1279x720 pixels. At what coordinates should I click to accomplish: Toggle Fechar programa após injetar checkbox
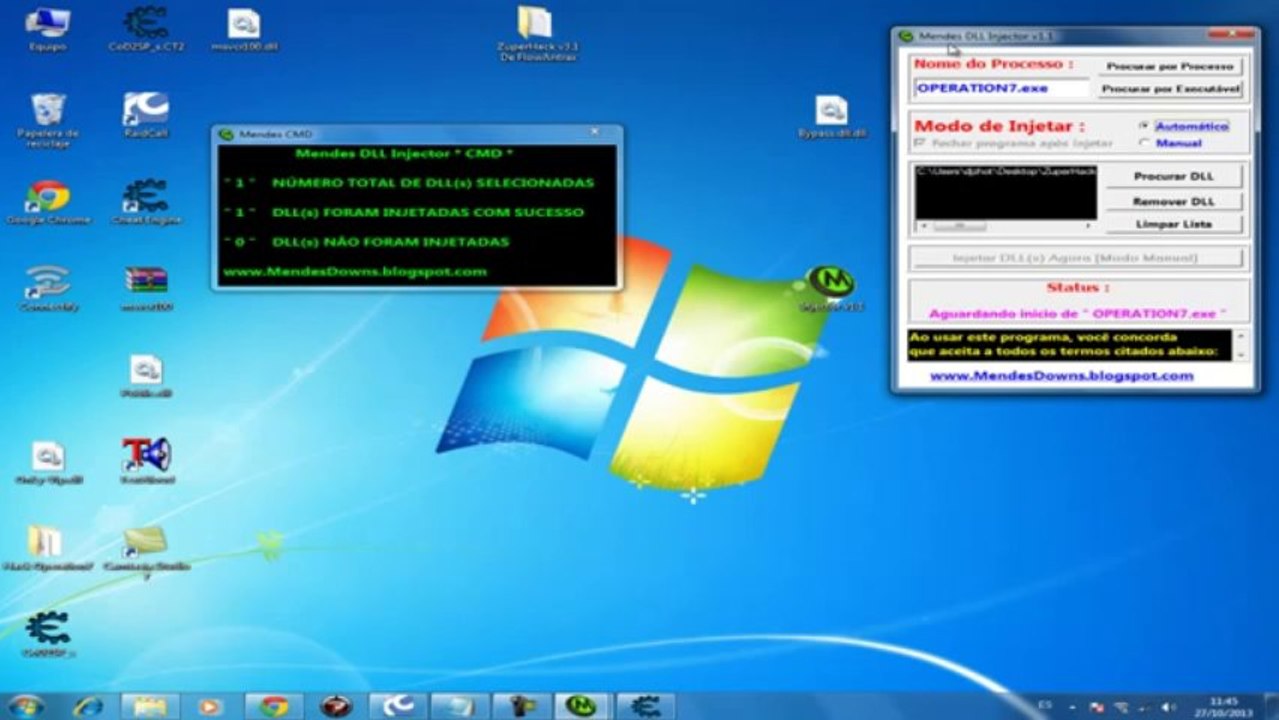(x=920, y=144)
